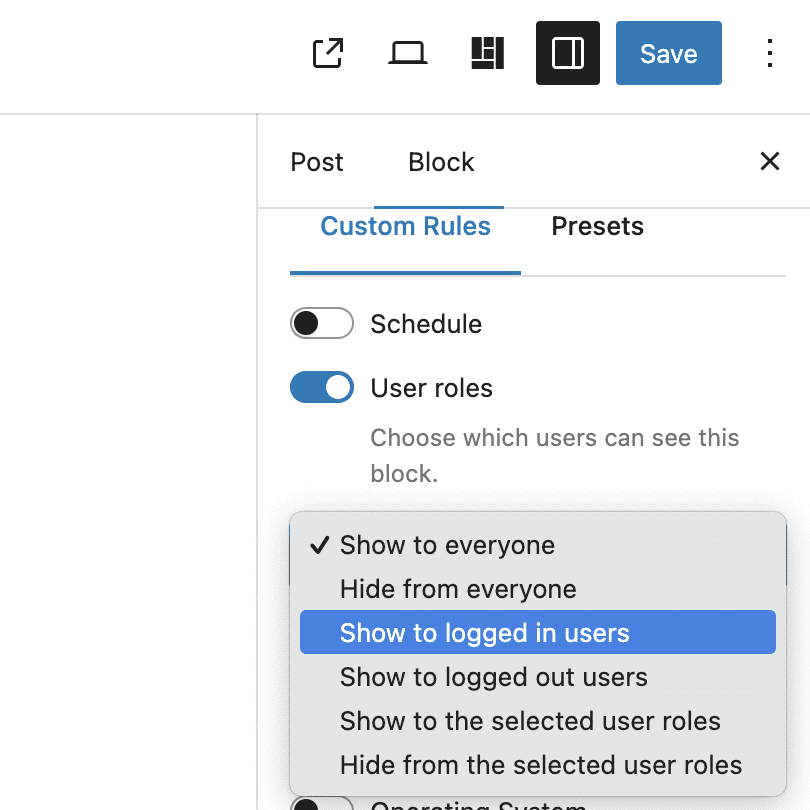Switch to the Post settings tab
The image size is (810, 810).
point(316,161)
